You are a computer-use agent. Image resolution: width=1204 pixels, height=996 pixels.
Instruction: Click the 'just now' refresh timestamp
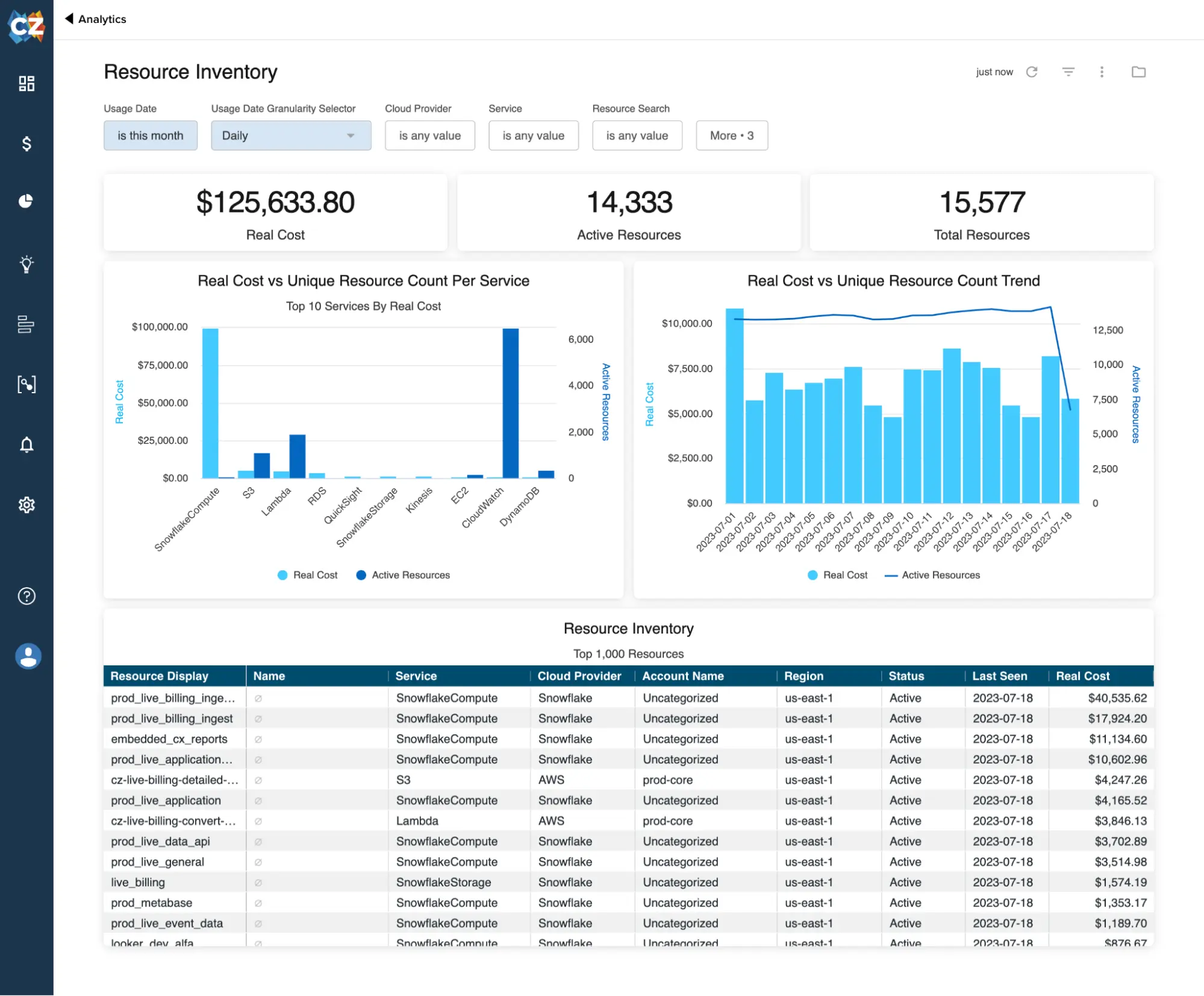pos(994,72)
